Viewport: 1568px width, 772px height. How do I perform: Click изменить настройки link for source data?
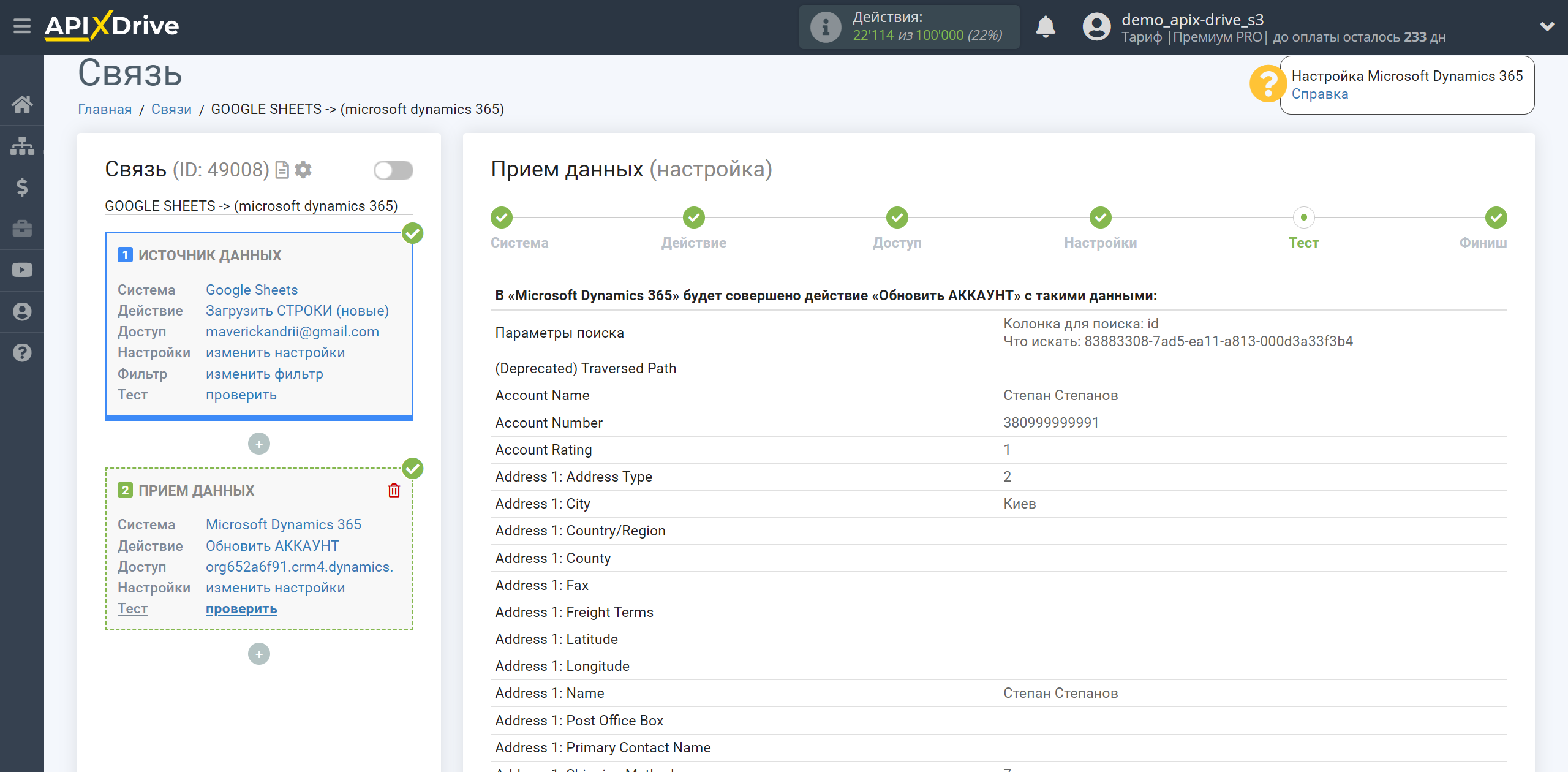pos(275,352)
